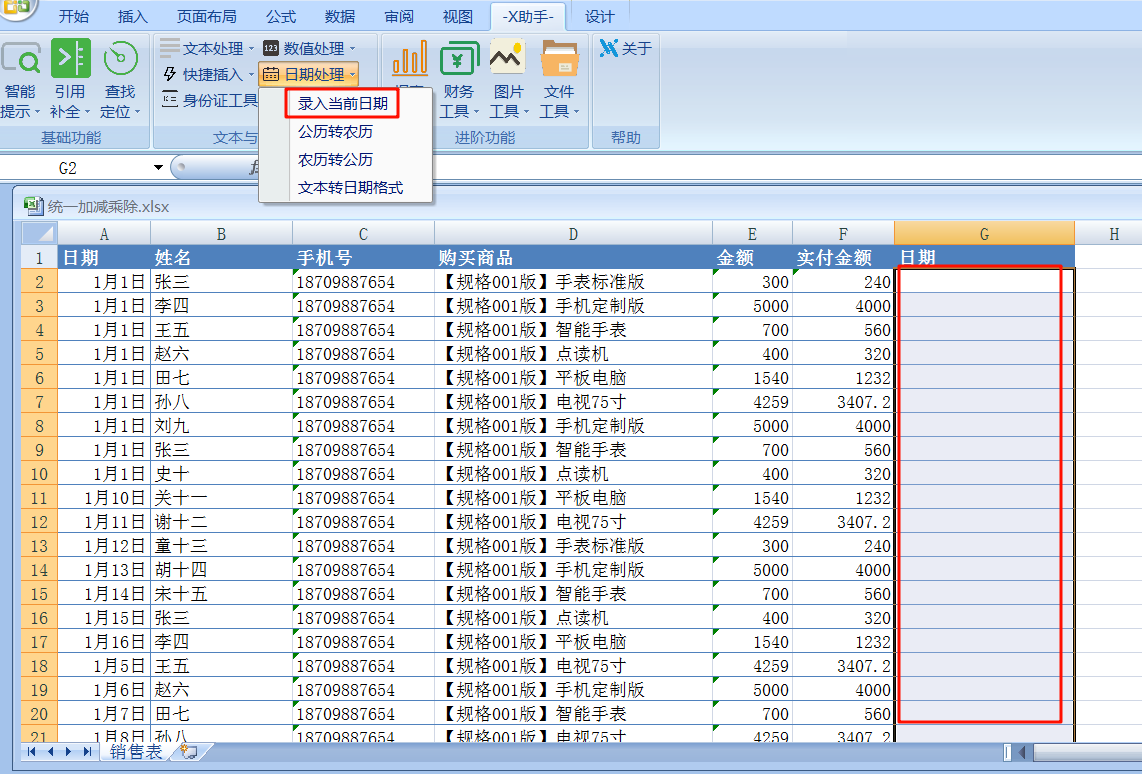Open the 文本处理 text processing menu

tap(207, 48)
